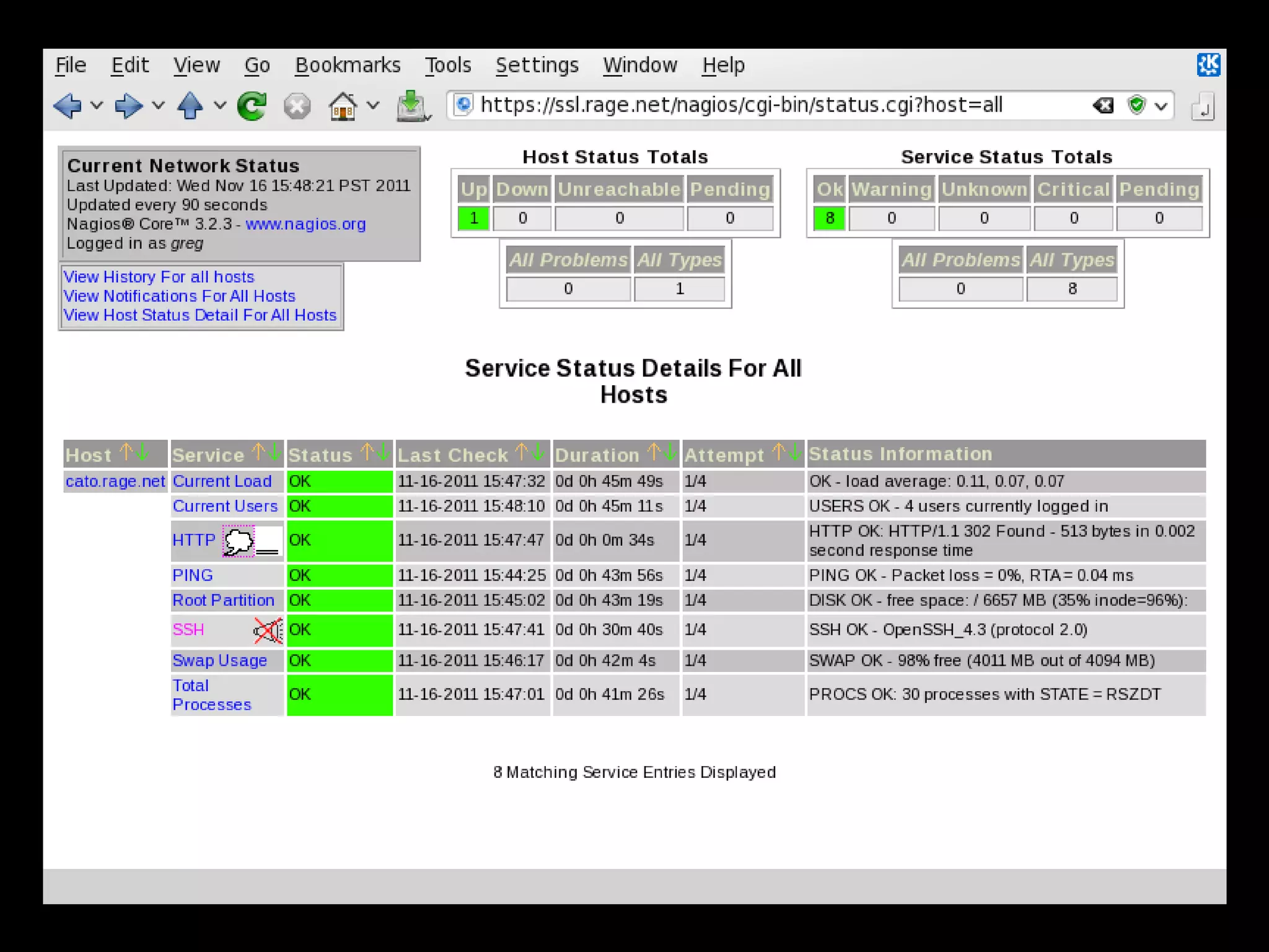Reload the page with the green refresh icon
The width and height of the screenshot is (1269, 952).
click(x=252, y=106)
